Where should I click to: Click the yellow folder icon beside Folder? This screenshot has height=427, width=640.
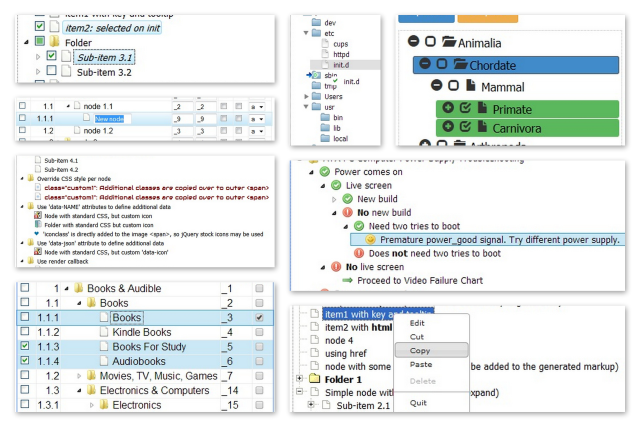point(54,41)
